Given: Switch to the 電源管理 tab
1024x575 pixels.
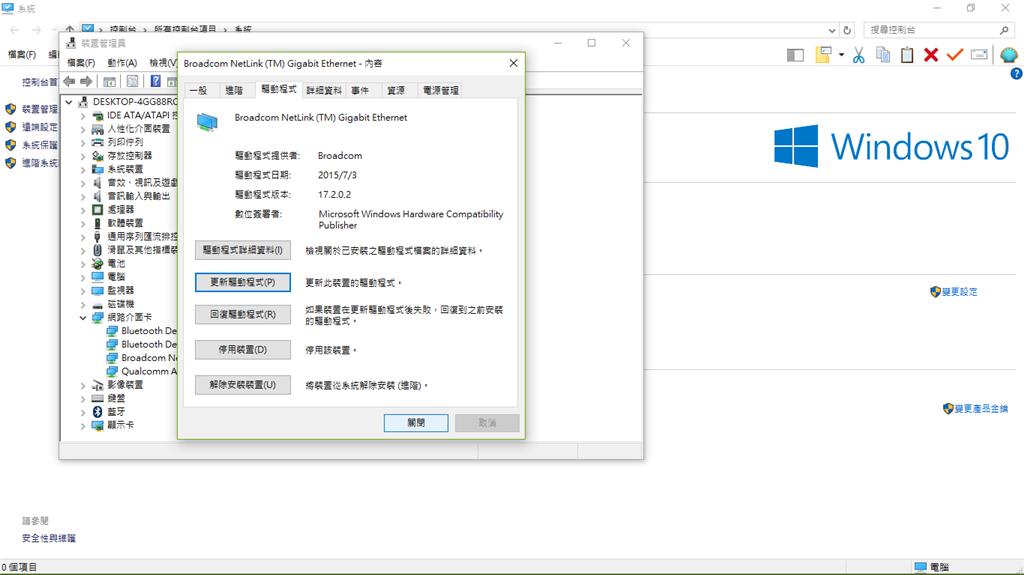Looking at the screenshot, I should [x=441, y=91].
